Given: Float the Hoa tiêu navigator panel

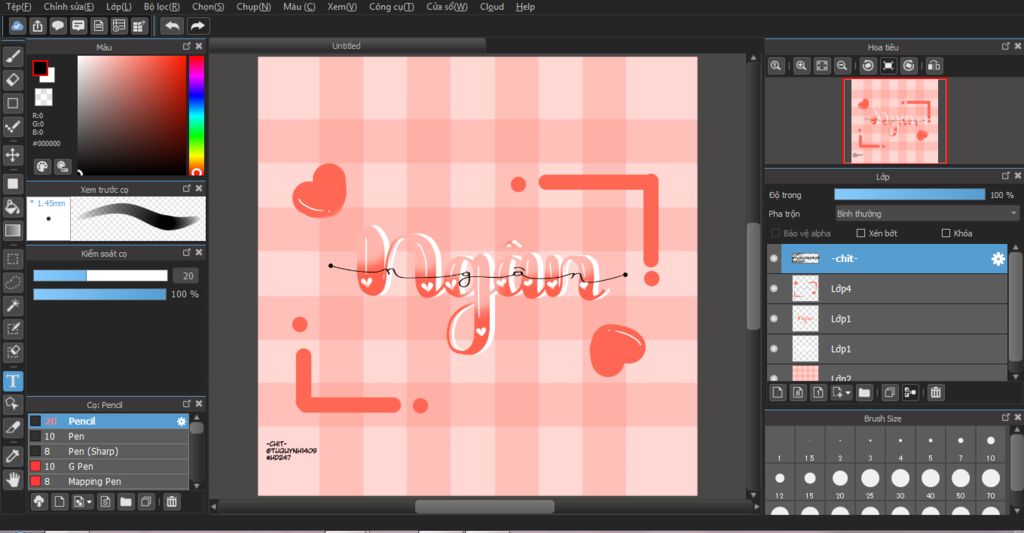Looking at the screenshot, I should [1006, 46].
